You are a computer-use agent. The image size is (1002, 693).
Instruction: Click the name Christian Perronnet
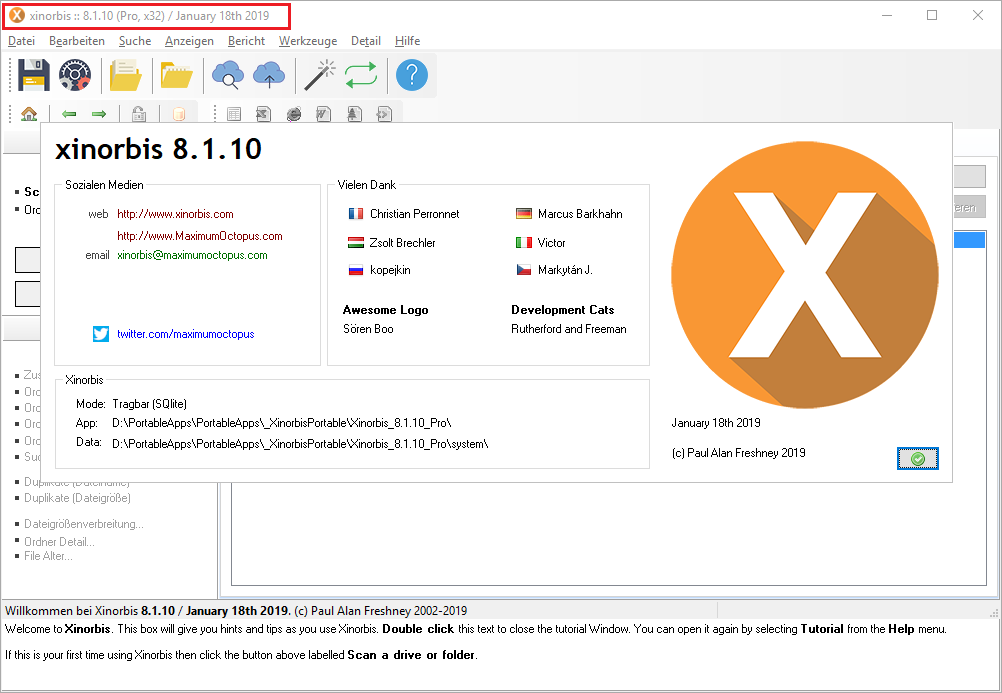pyautogui.click(x=414, y=214)
